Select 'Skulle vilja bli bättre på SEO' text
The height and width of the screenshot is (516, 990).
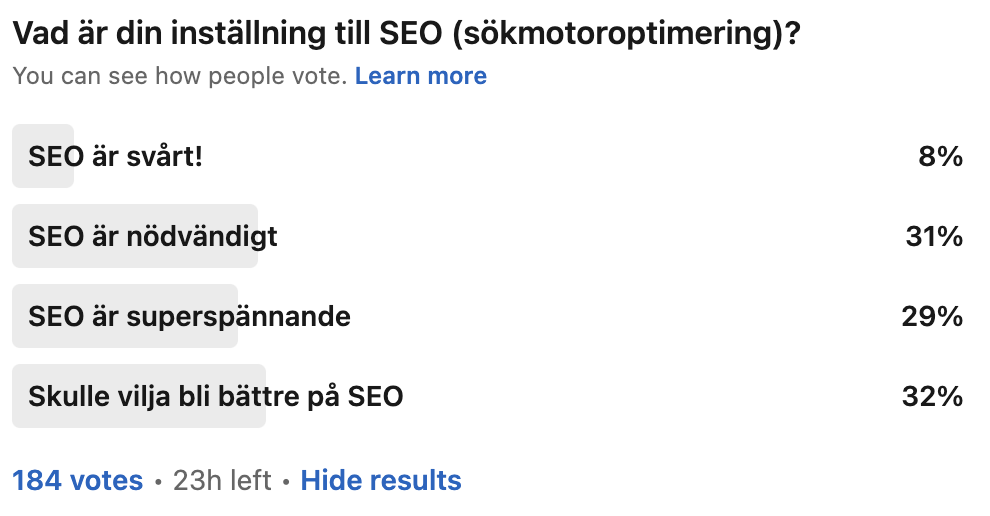pyautogui.click(x=216, y=397)
